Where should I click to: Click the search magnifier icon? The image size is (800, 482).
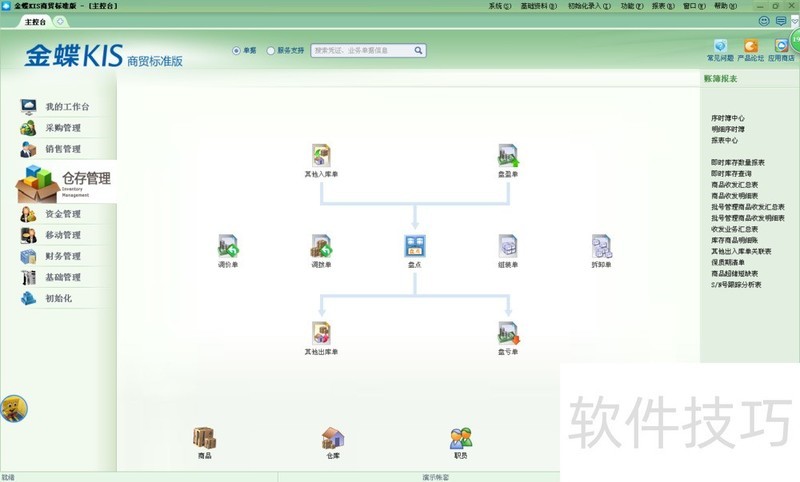point(418,50)
